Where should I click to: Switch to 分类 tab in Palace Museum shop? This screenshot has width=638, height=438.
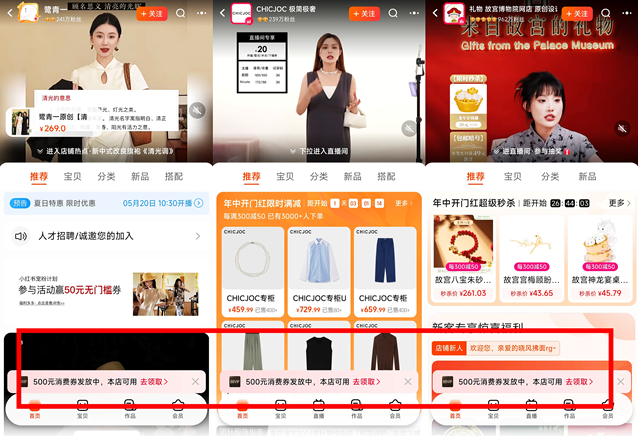[x=550, y=176]
